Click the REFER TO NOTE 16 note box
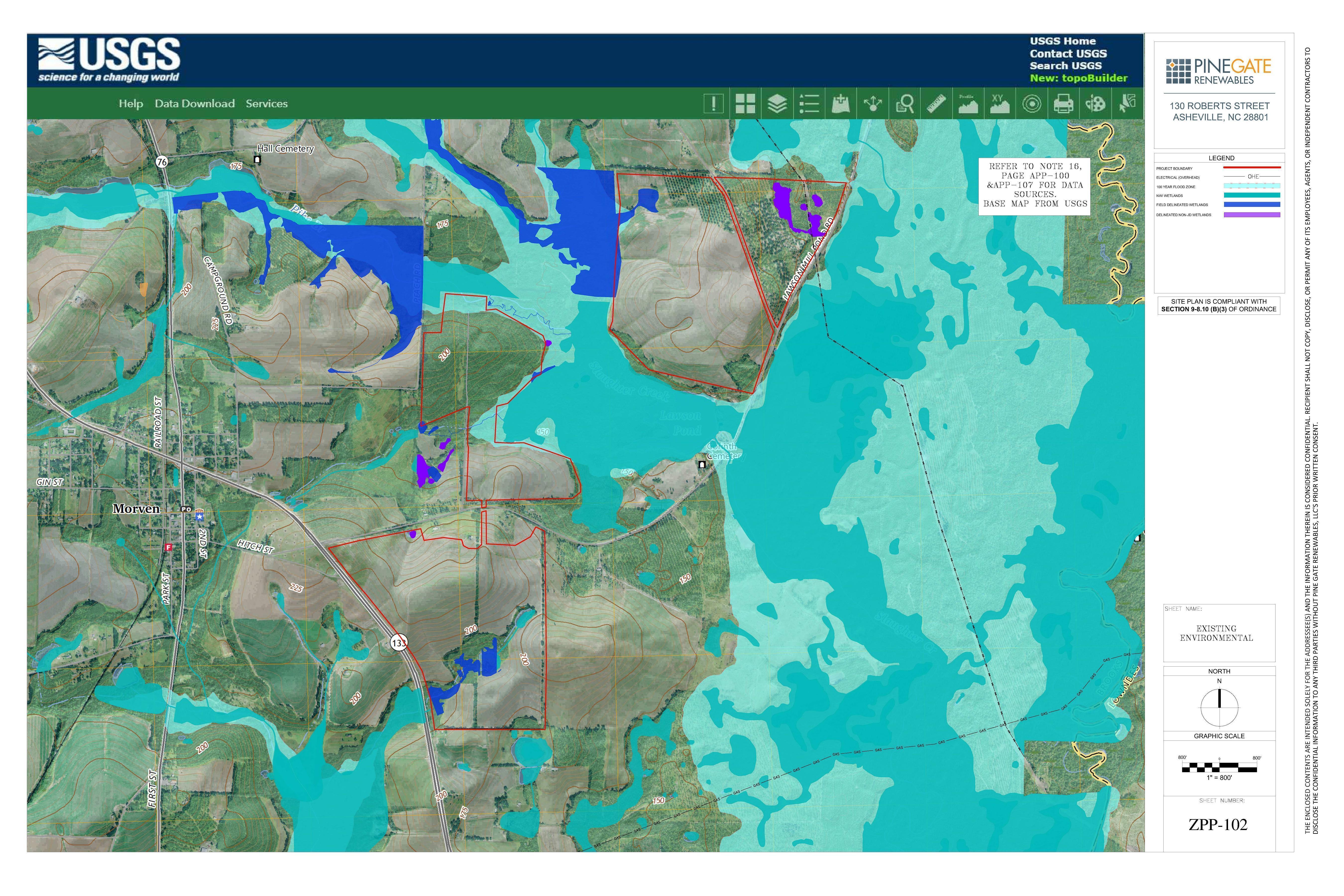Viewport: 1344px width, 896px height. point(1034,186)
